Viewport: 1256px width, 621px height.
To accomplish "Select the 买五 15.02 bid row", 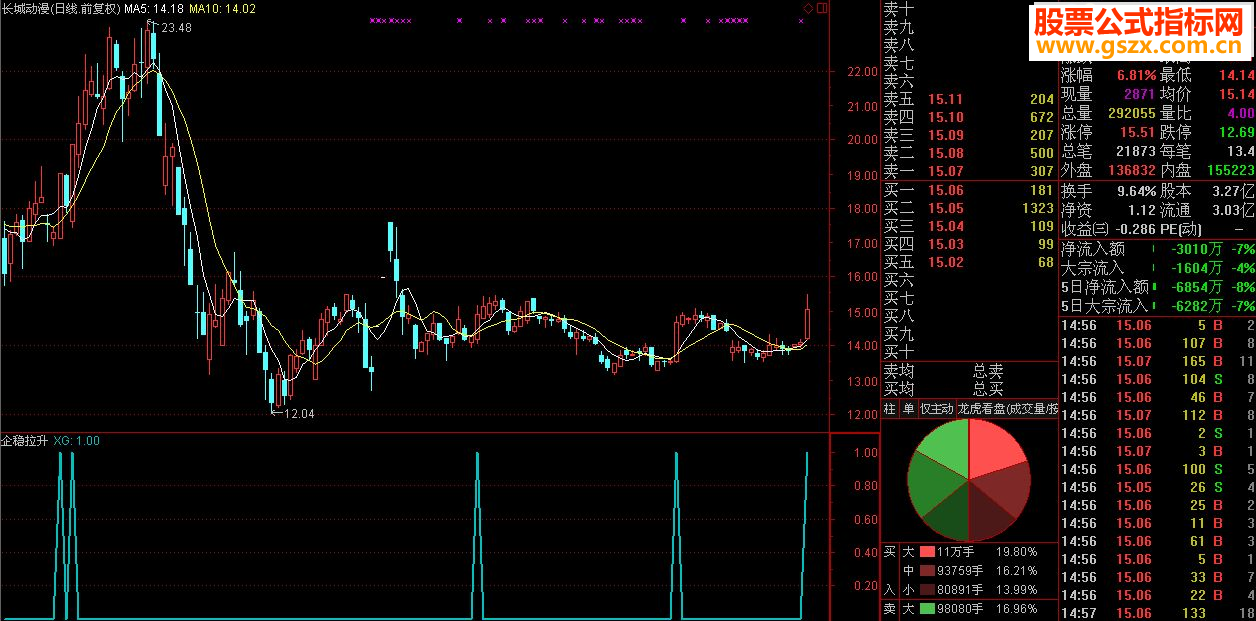I will click(x=969, y=262).
